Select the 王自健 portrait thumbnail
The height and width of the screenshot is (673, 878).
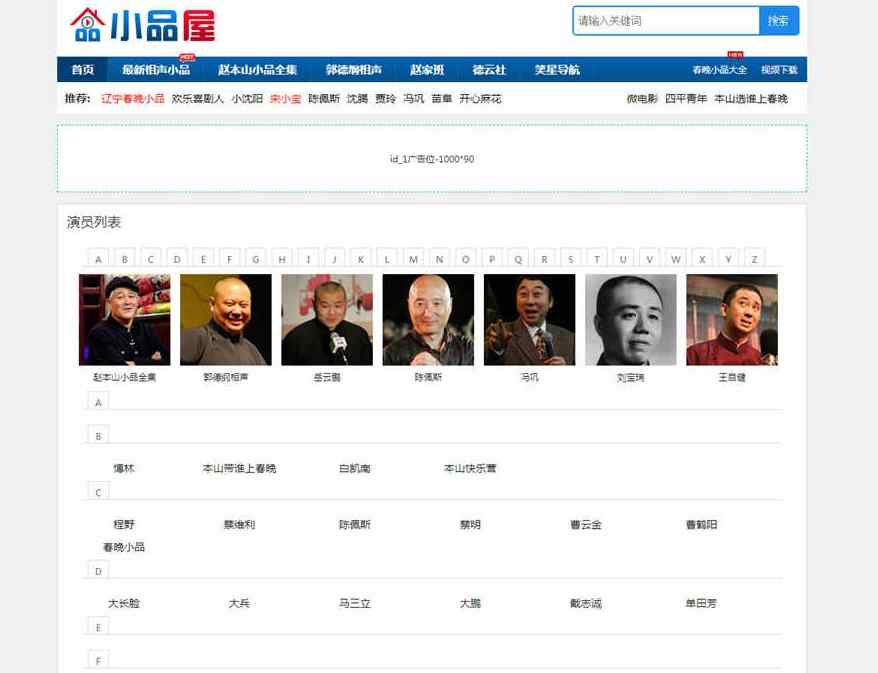pos(732,320)
